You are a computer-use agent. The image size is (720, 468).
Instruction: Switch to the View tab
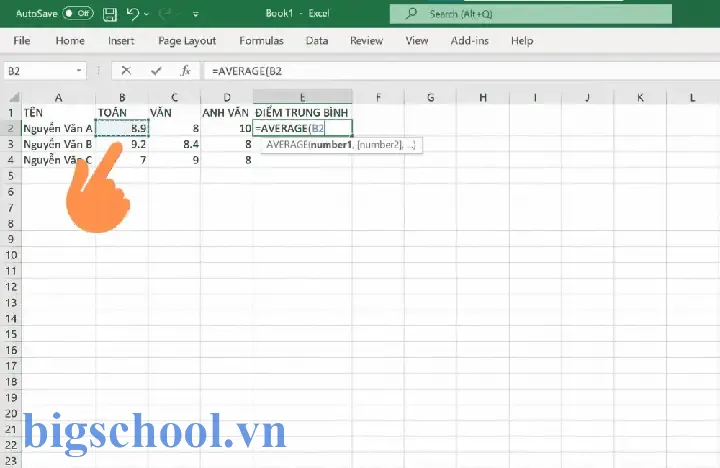[416, 41]
